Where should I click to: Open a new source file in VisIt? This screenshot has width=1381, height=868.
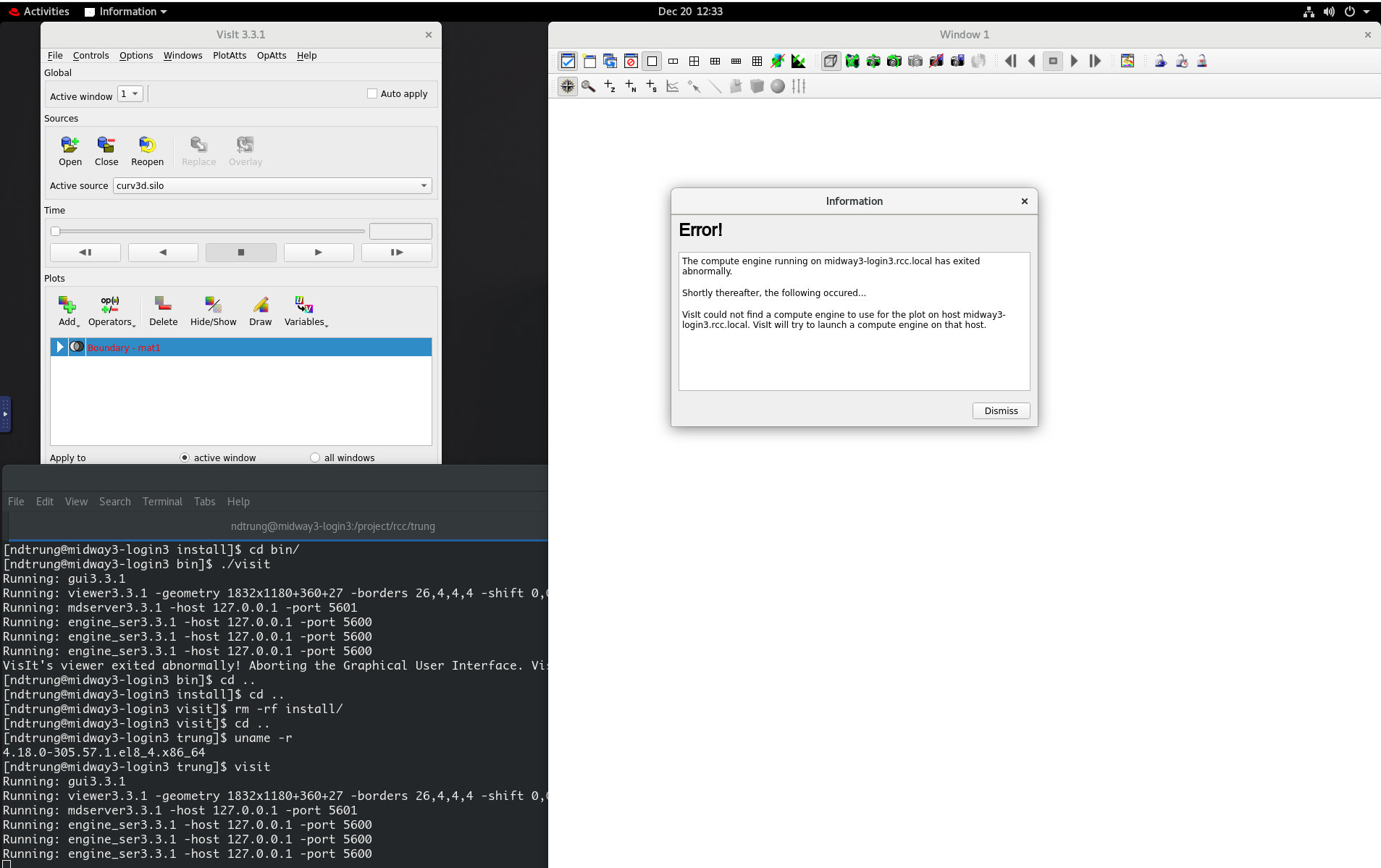pos(70,151)
